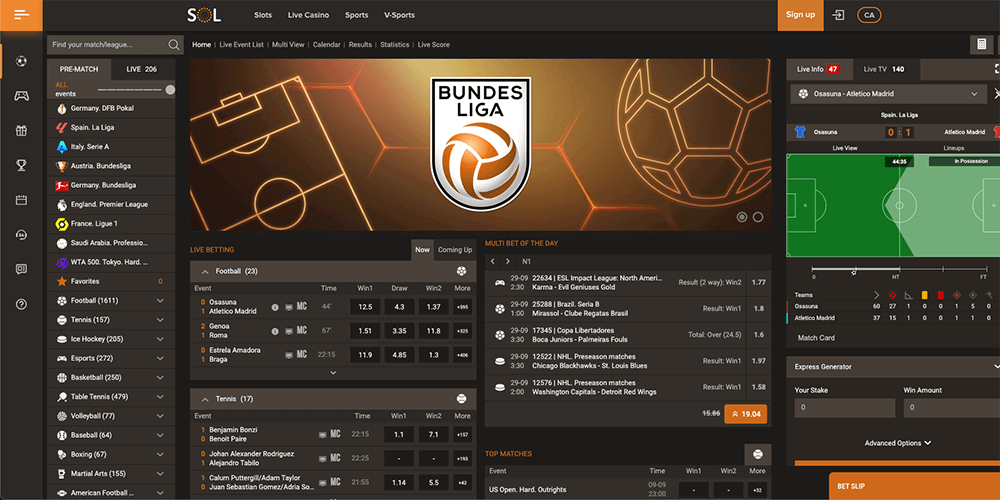Select first banner carousel dot
Viewport: 1000px width, 500px height.
click(x=742, y=217)
